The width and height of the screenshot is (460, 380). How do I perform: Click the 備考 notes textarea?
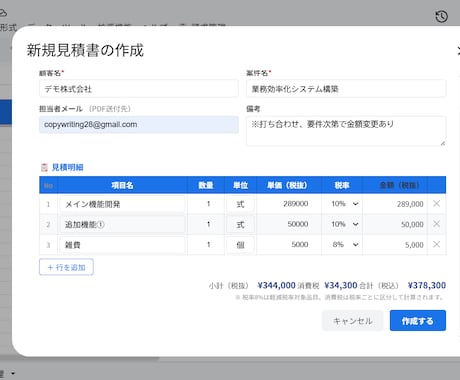tap(346, 131)
